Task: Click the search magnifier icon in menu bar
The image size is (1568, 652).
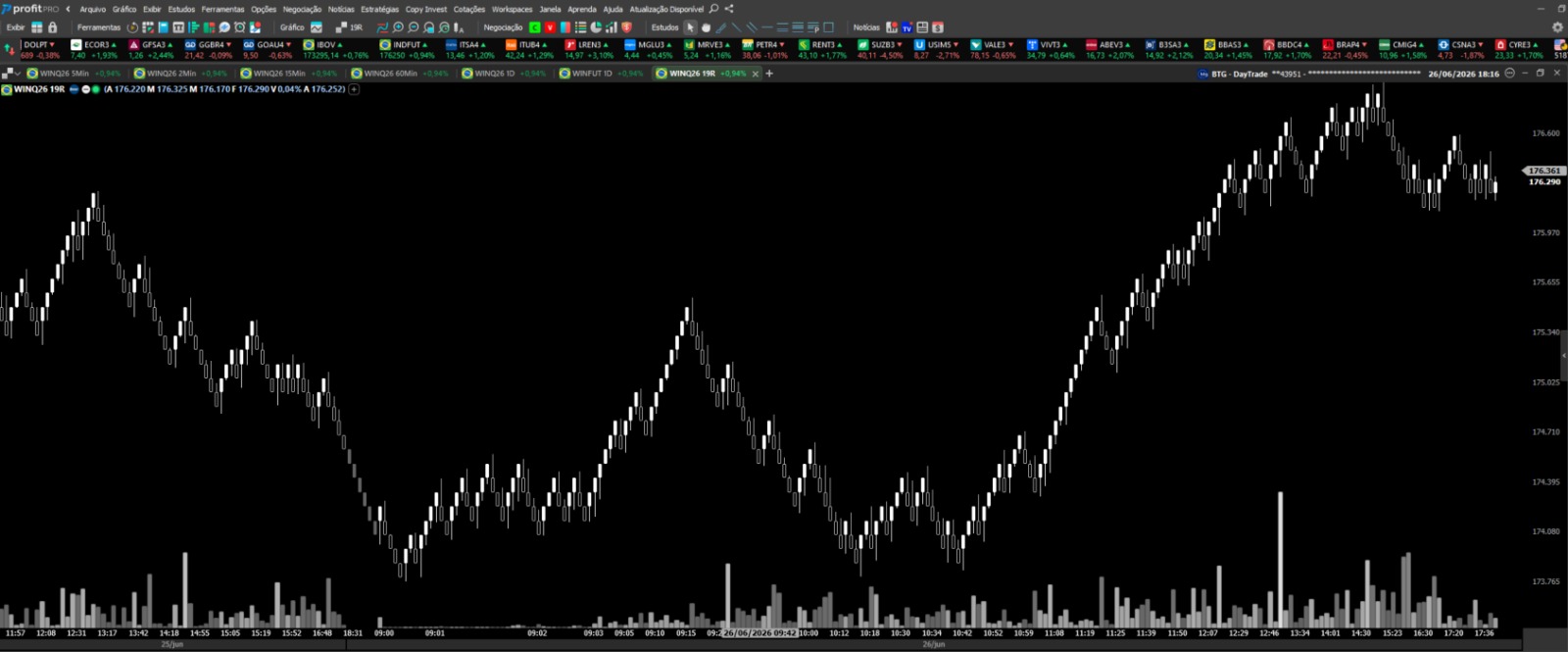Action: [x=714, y=9]
